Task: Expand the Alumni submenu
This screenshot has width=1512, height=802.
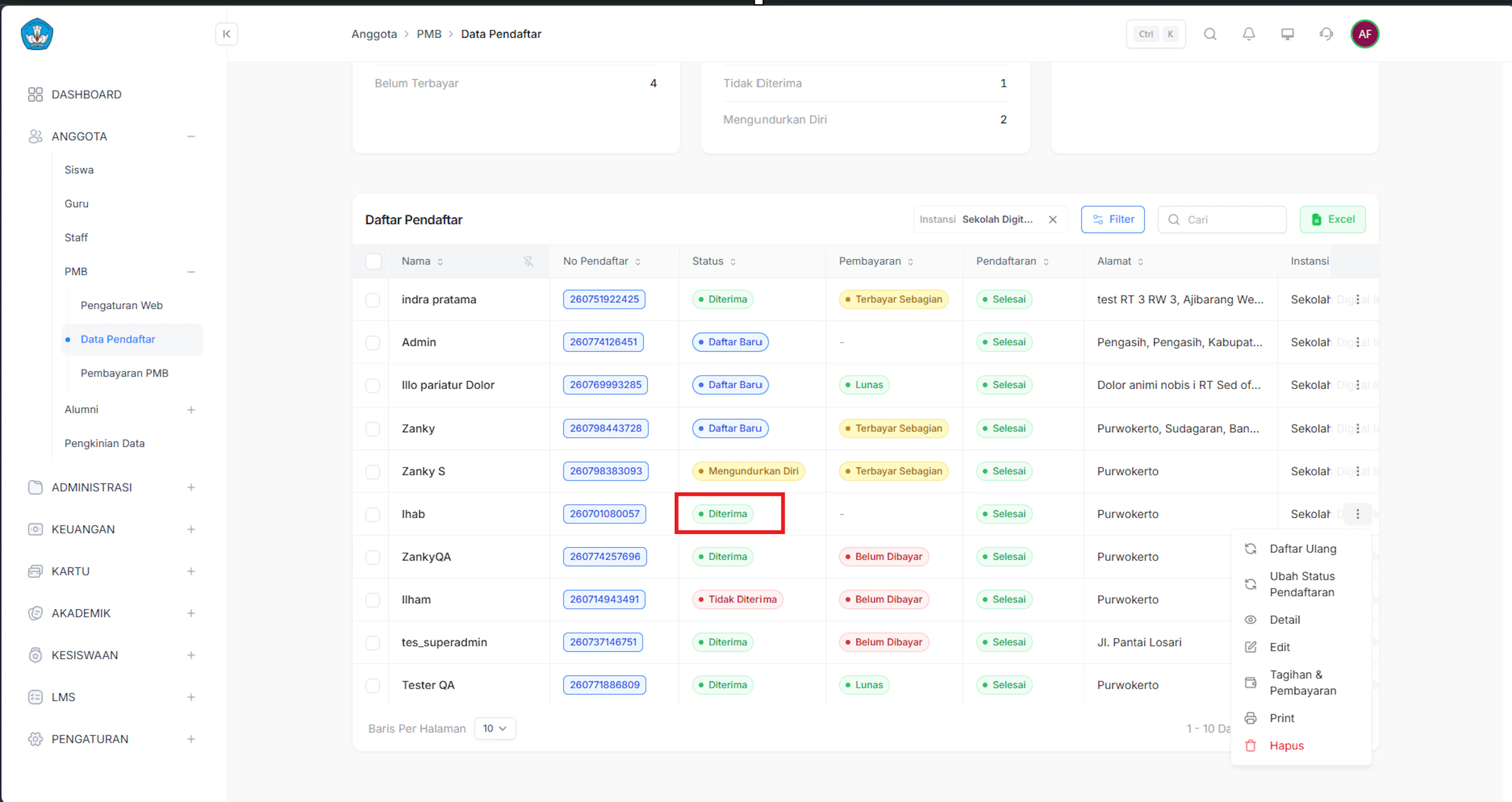Action: pyautogui.click(x=191, y=410)
